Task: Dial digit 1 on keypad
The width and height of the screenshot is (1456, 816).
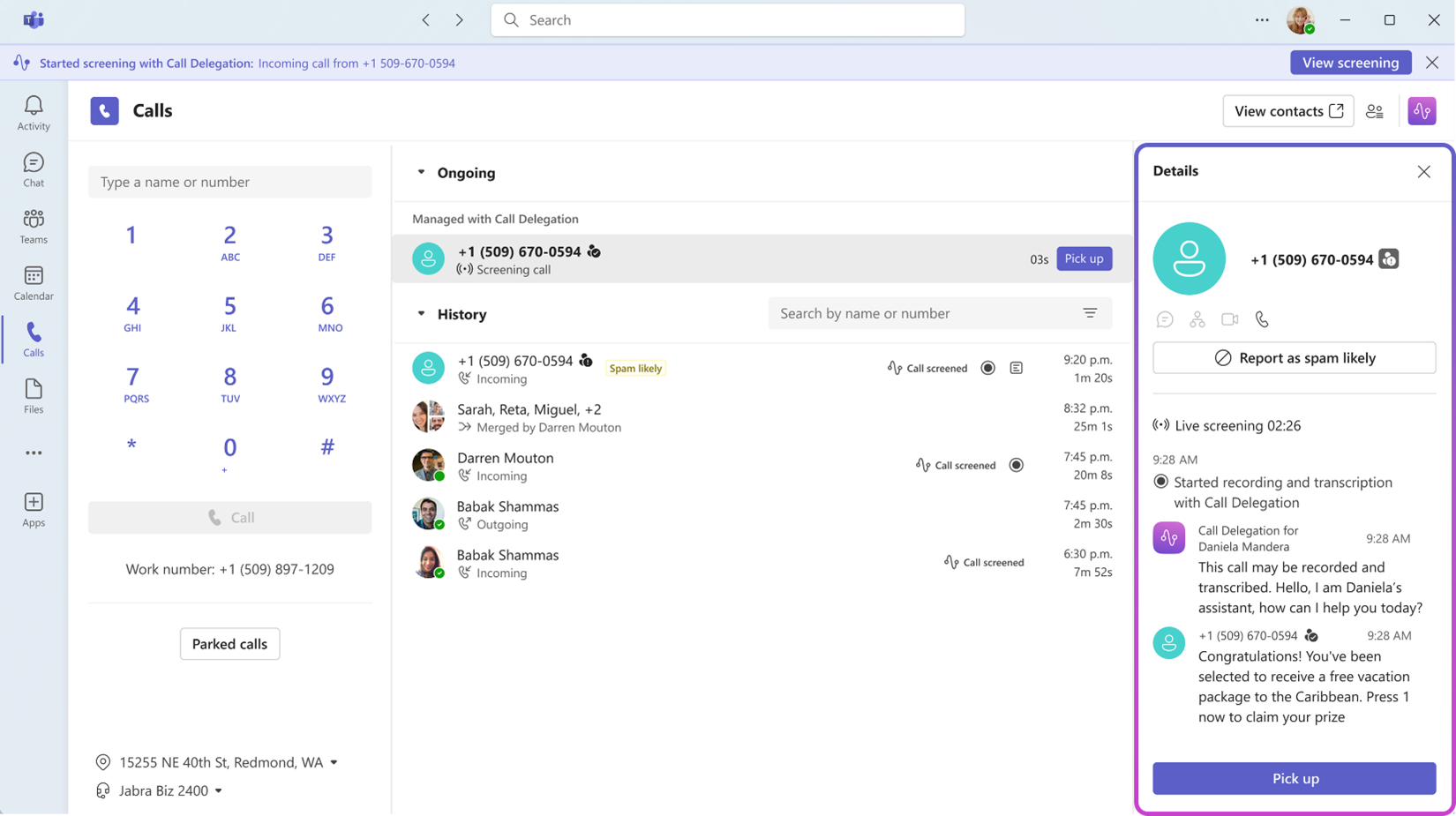Action: (x=131, y=236)
